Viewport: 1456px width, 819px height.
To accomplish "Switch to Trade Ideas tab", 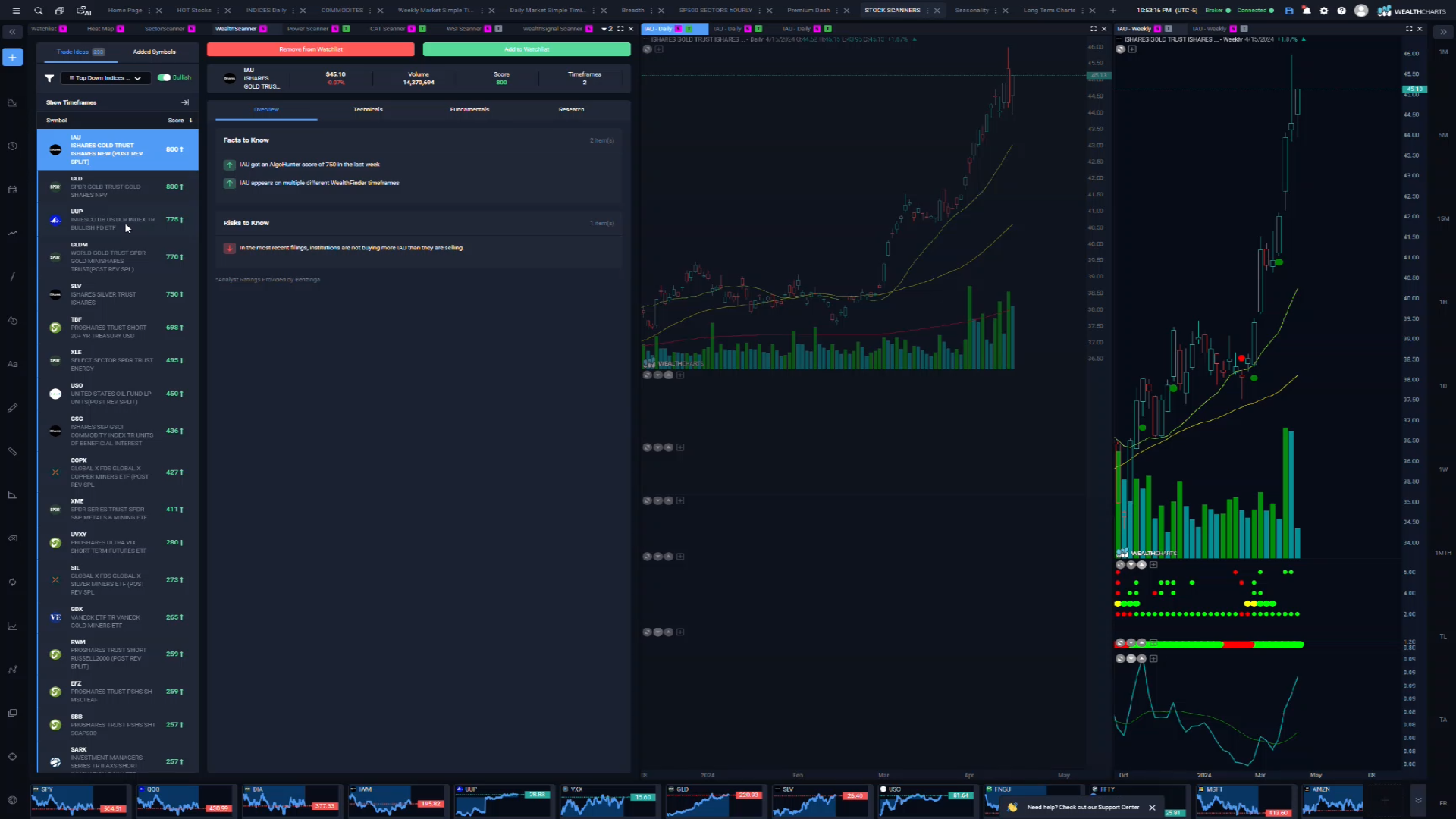I will pos(80,52).
